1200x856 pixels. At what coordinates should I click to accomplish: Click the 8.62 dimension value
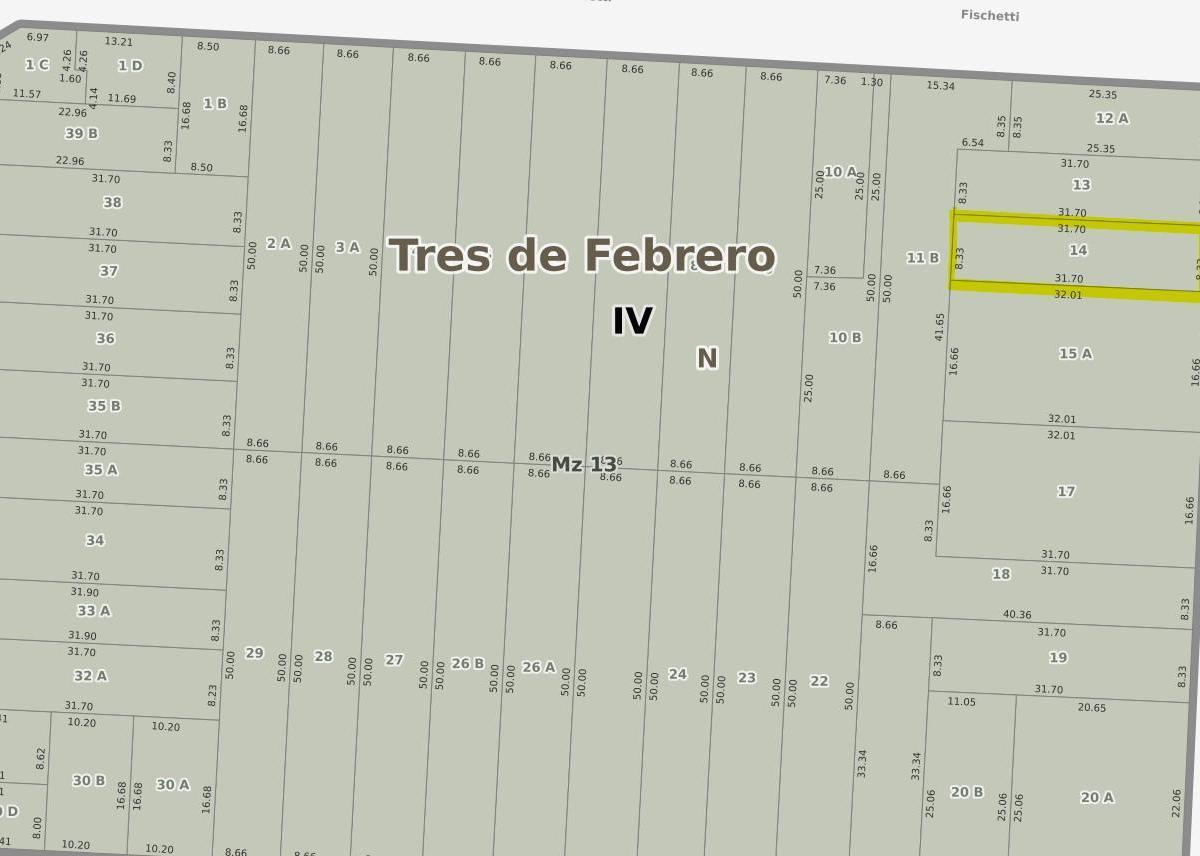pyautogui.click(x=41, y=759)
